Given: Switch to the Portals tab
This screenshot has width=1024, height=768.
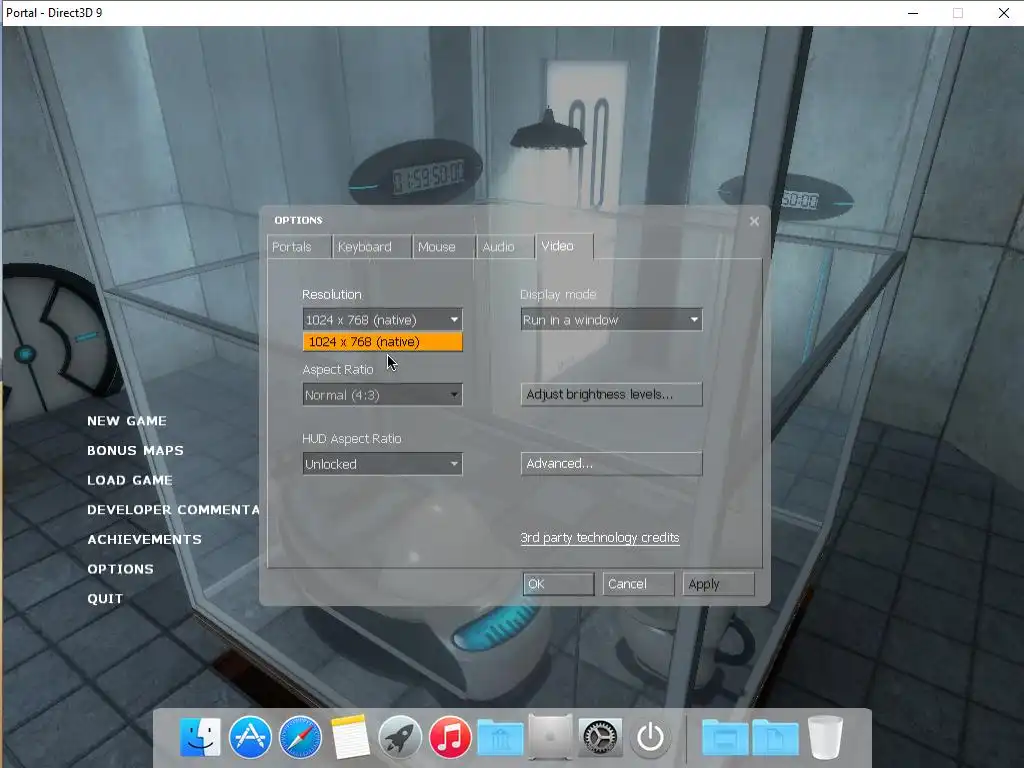Looking at the screenshot, I should click(299, 247).
